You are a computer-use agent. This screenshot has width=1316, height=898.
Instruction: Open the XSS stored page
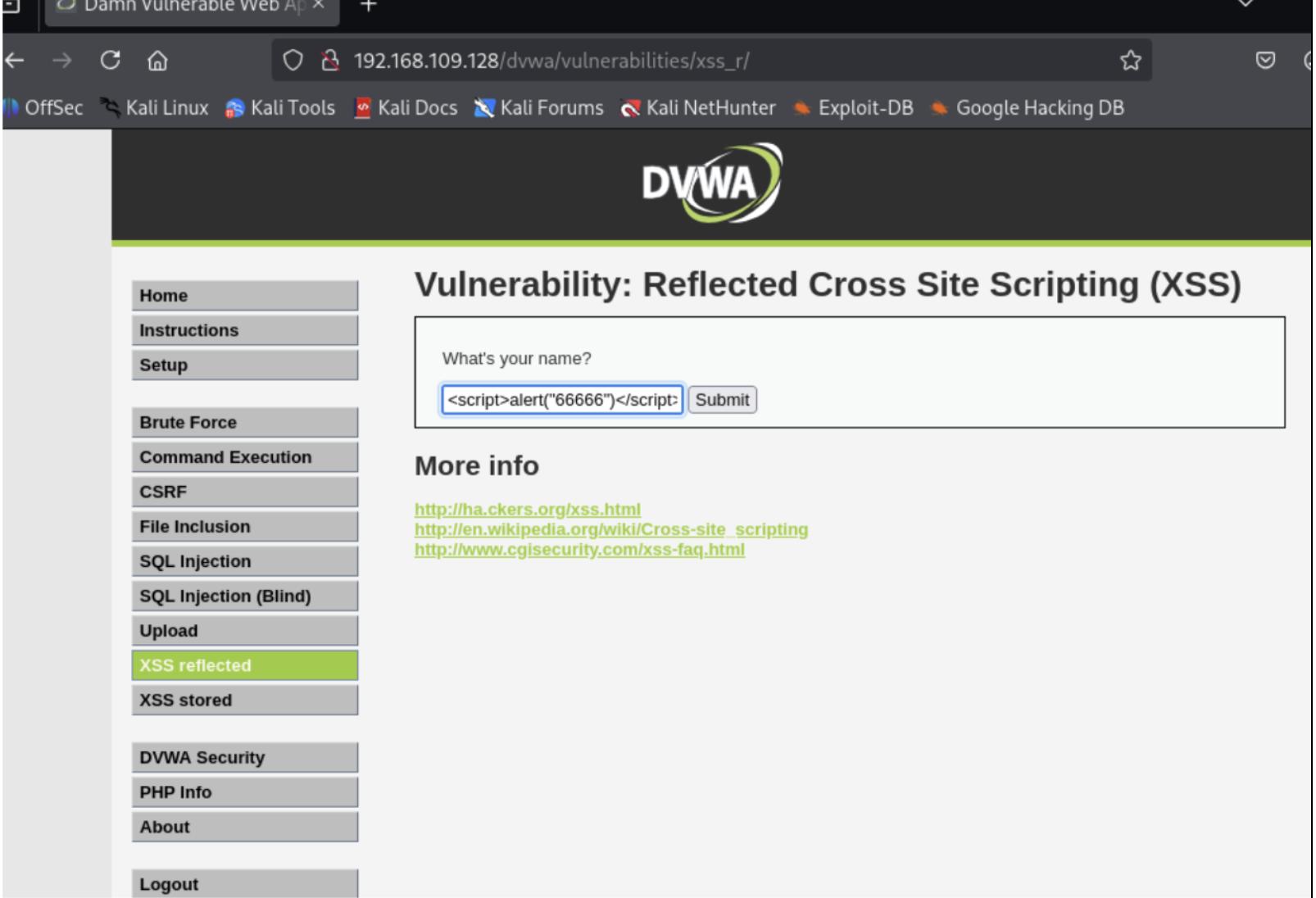[245, 701]
